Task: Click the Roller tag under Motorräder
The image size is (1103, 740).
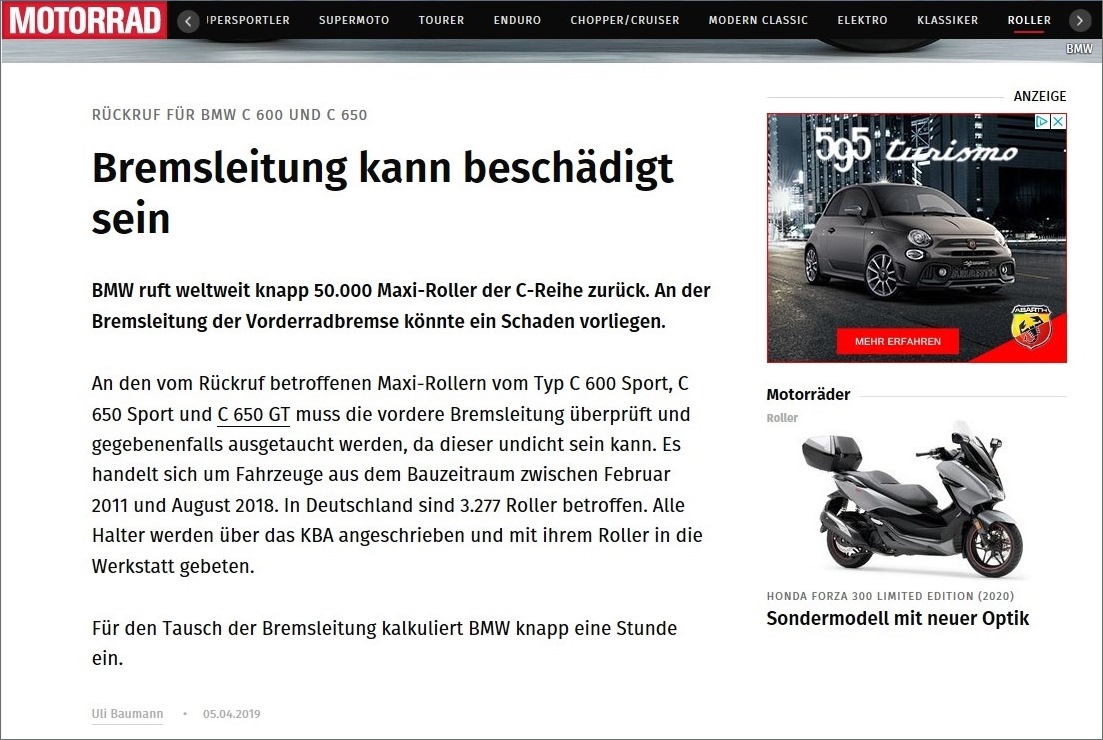Action: click(x=782, y=418)
